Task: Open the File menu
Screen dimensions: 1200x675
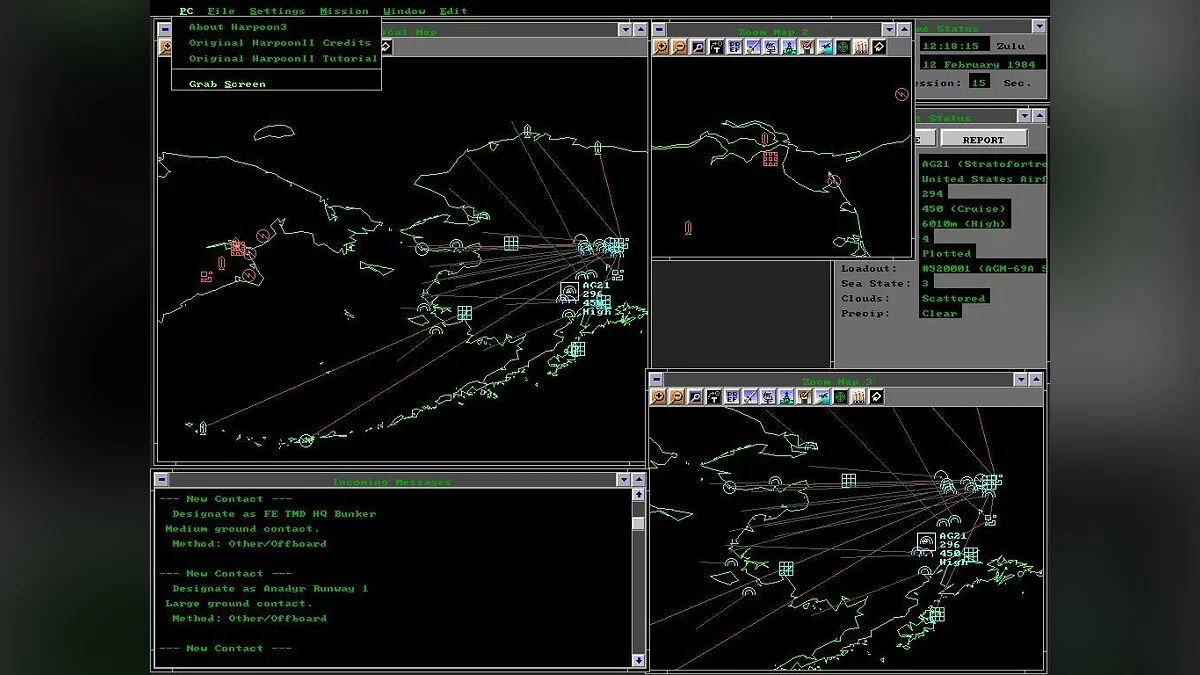Action: pyautogui.click(x=221, y=11)
